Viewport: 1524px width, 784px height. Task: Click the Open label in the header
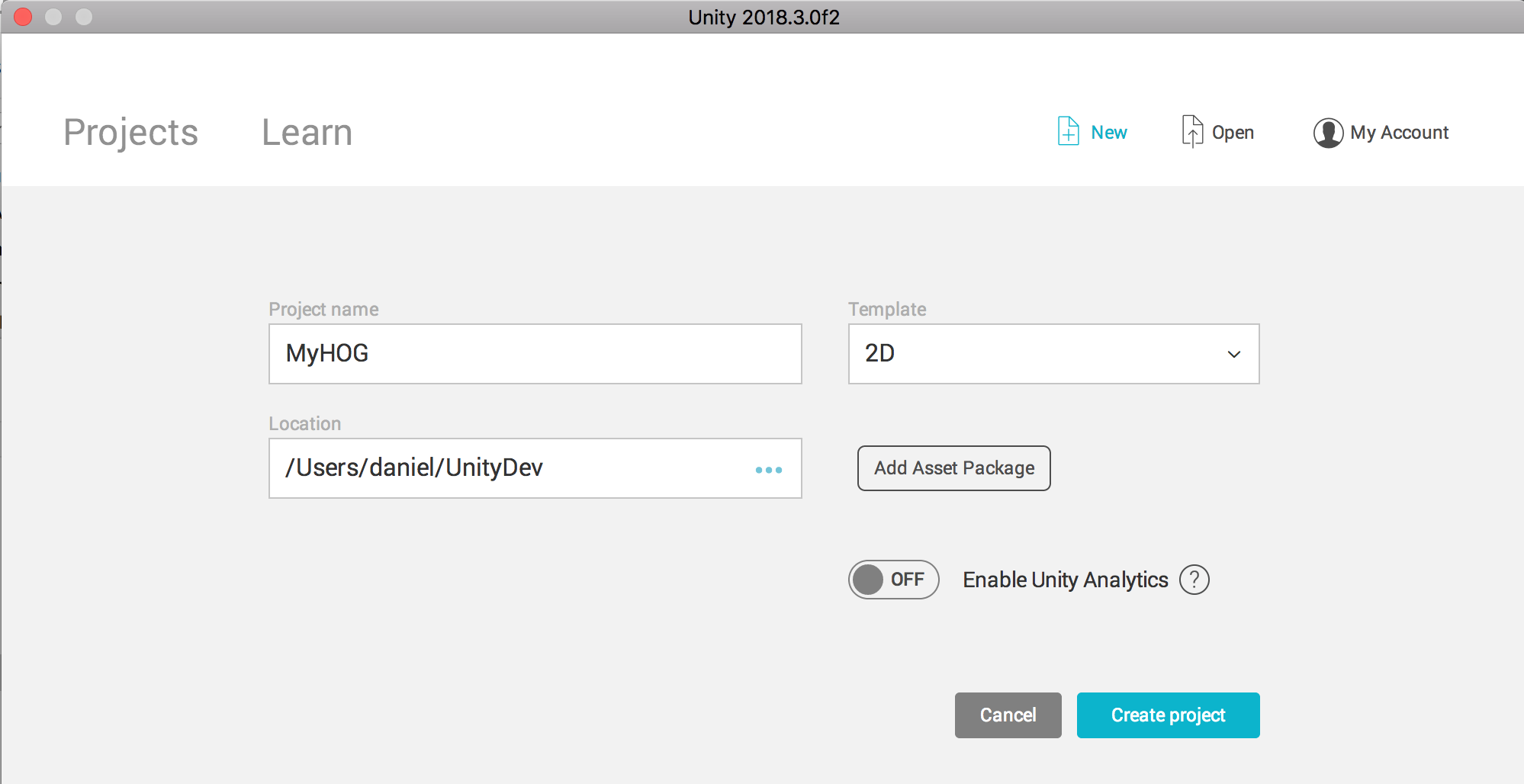click(1233, 133)
